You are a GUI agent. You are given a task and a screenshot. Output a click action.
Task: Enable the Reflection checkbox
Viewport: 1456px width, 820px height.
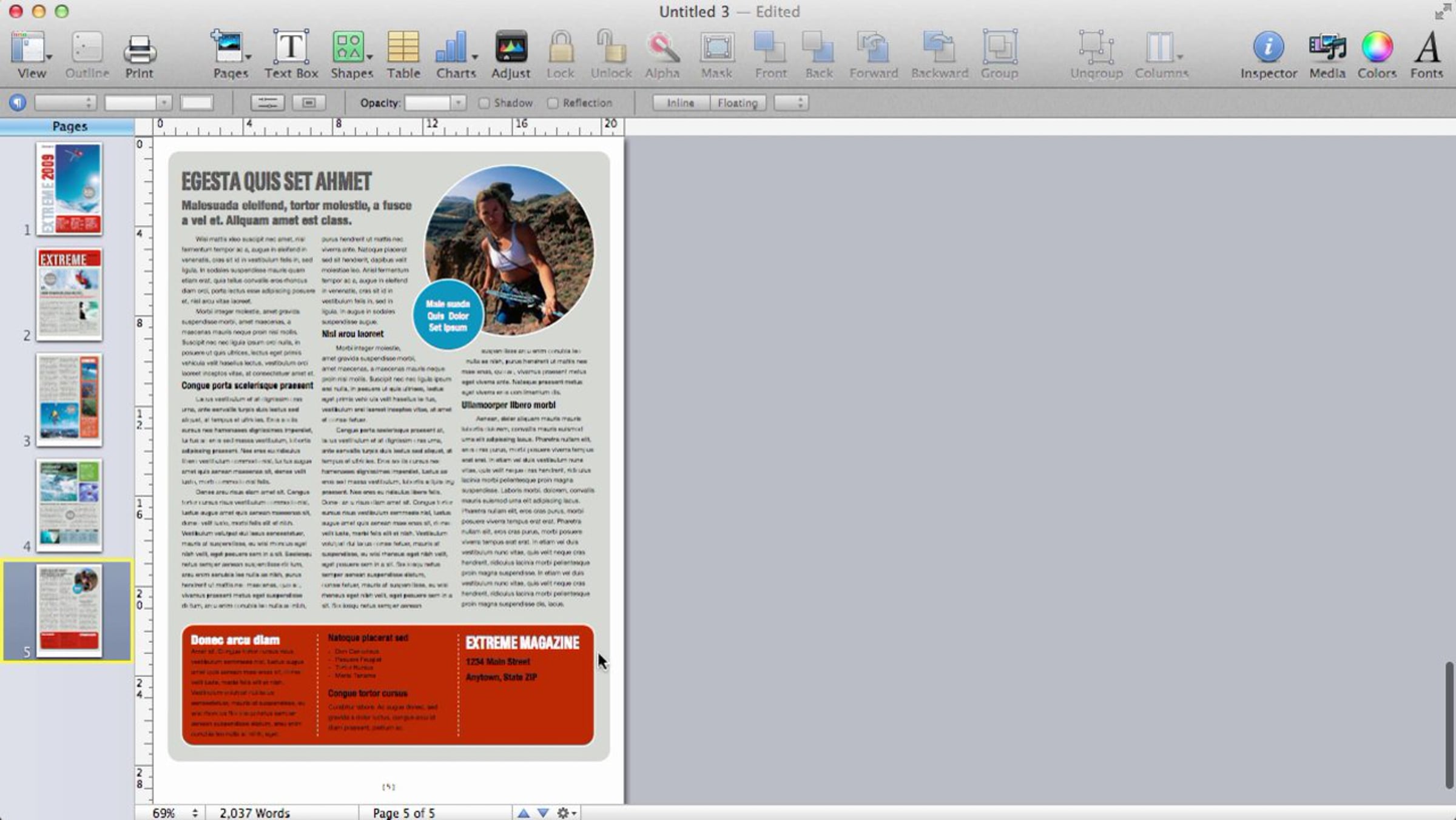click(553, 103)
